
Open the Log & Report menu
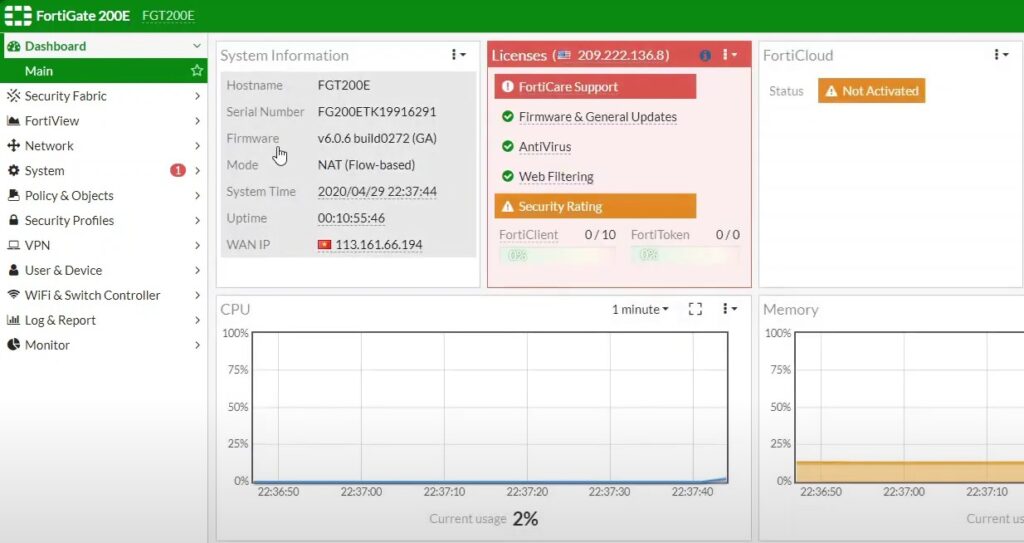[104, 320]
